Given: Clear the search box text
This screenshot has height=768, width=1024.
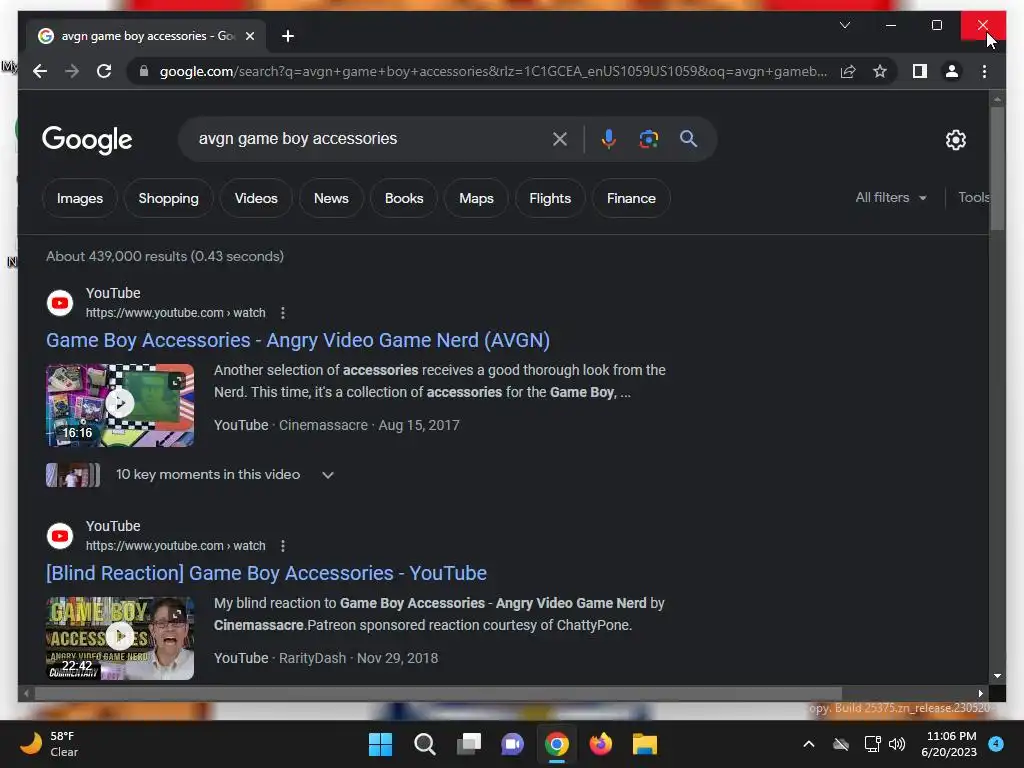Looking at the screenshot, I should pos(560,138).
